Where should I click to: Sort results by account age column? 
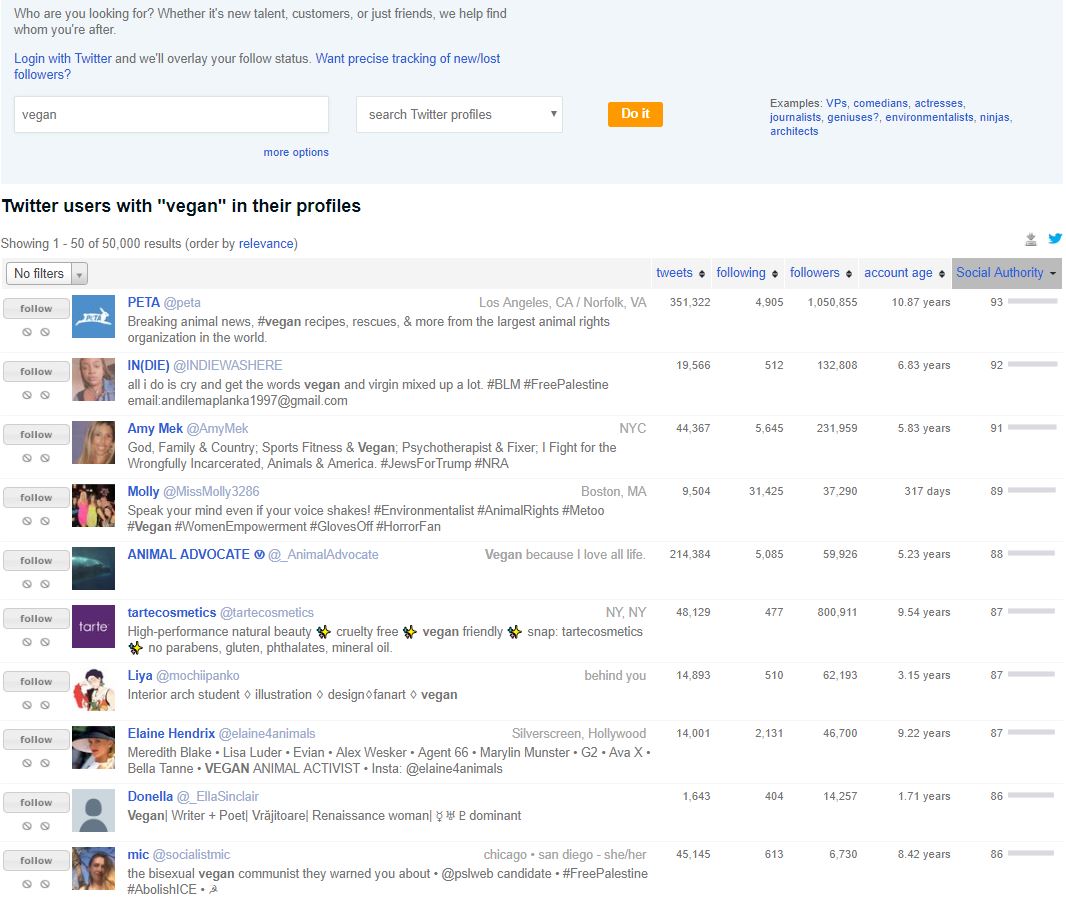[898, 273]
